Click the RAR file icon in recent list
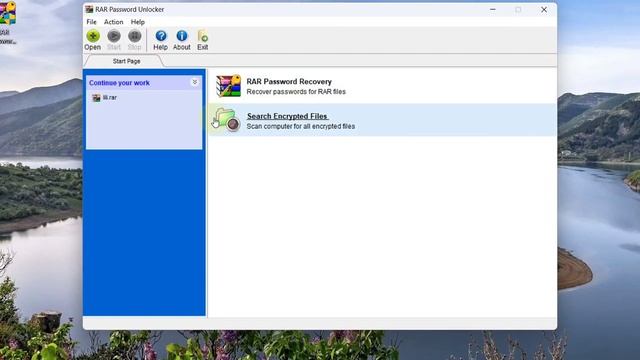640x360 pixels. click(x=96, y=98)
